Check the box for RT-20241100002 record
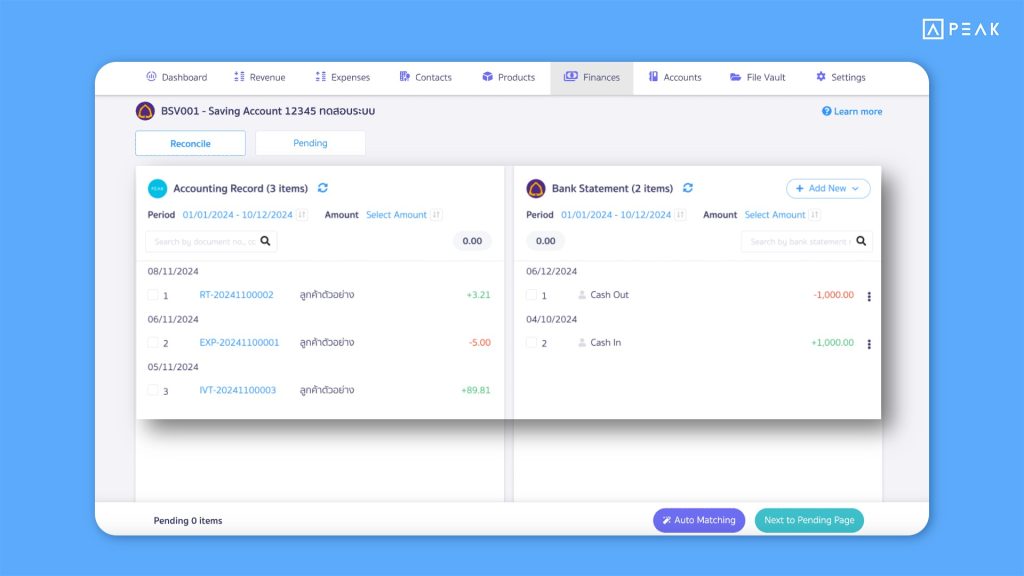 click(x=153, y=295)
